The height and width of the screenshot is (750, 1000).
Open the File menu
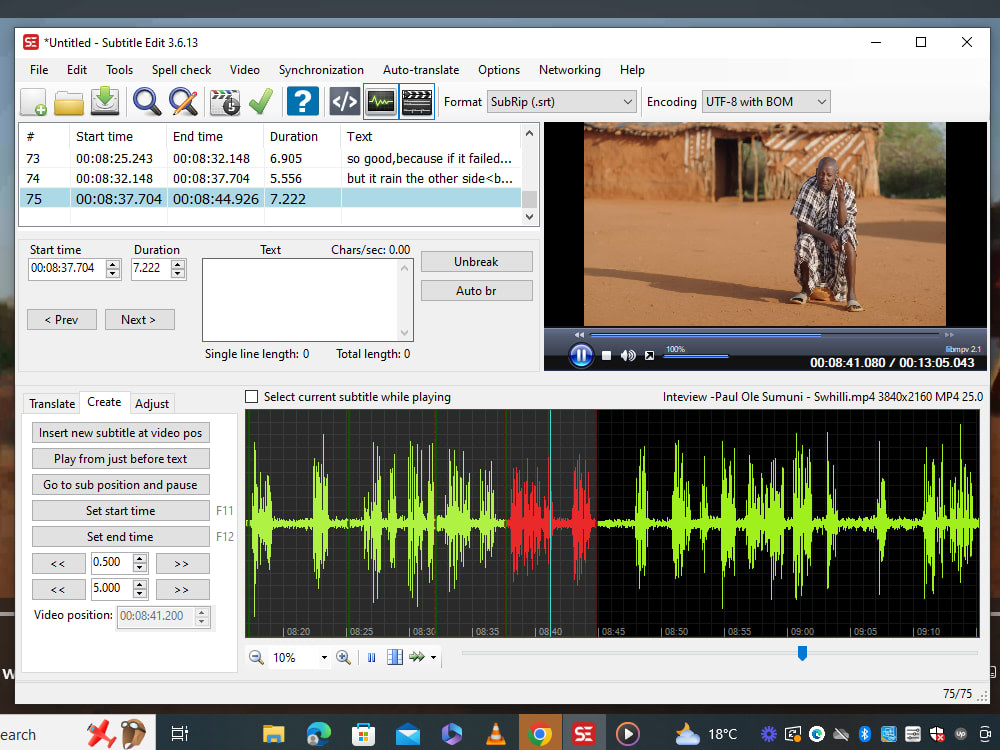39,70
